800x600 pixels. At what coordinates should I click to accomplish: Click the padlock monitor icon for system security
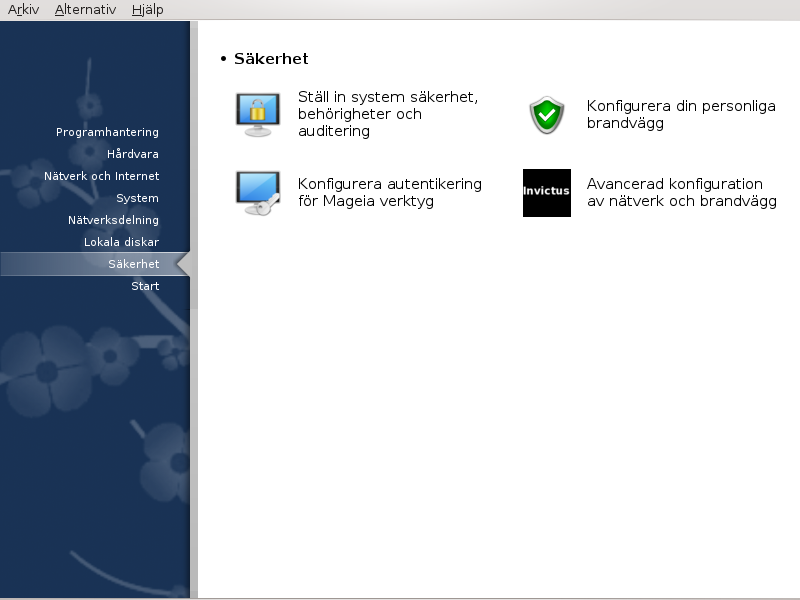(x=257, y=114)
